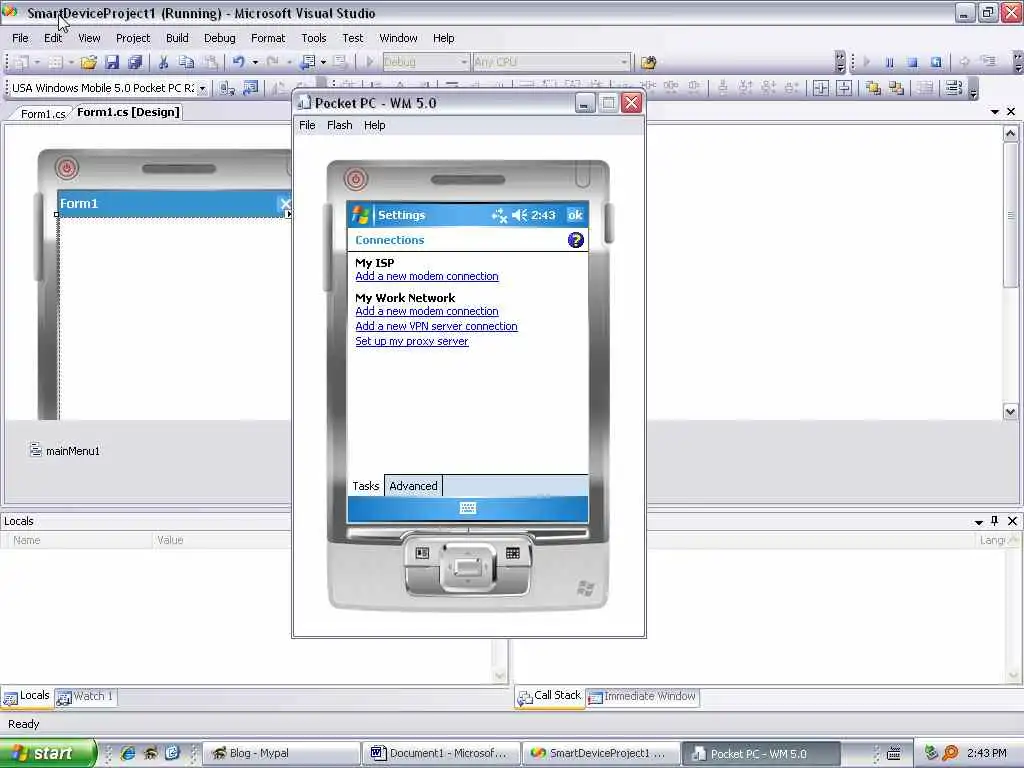
Task: Open the Call Stack tab
Action: (550, 696)
